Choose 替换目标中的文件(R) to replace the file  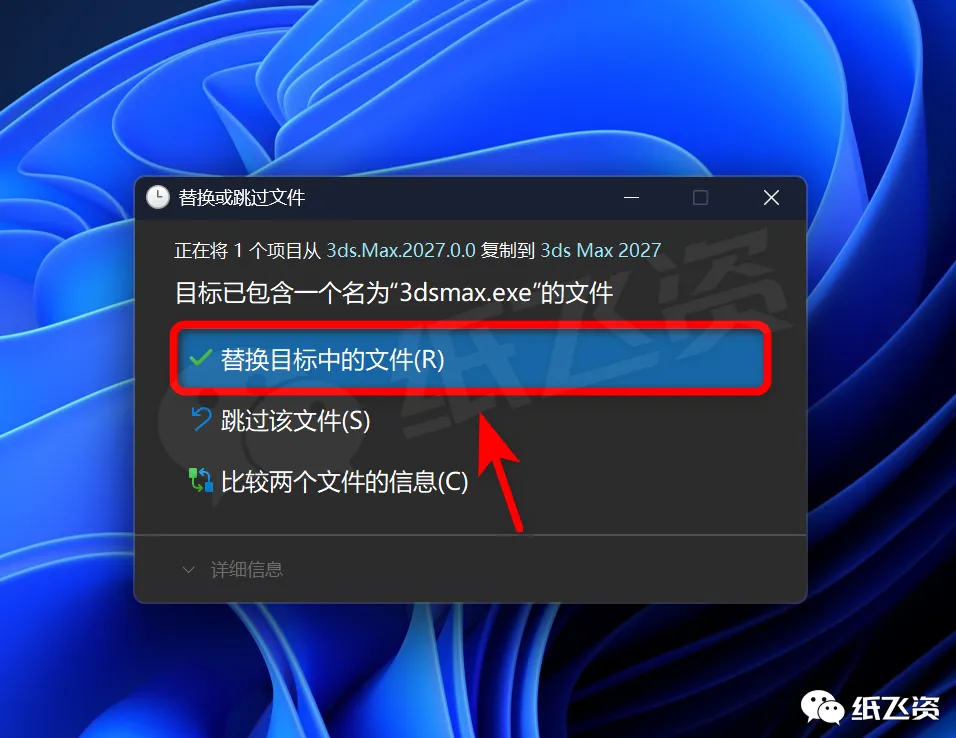[471, 359]
